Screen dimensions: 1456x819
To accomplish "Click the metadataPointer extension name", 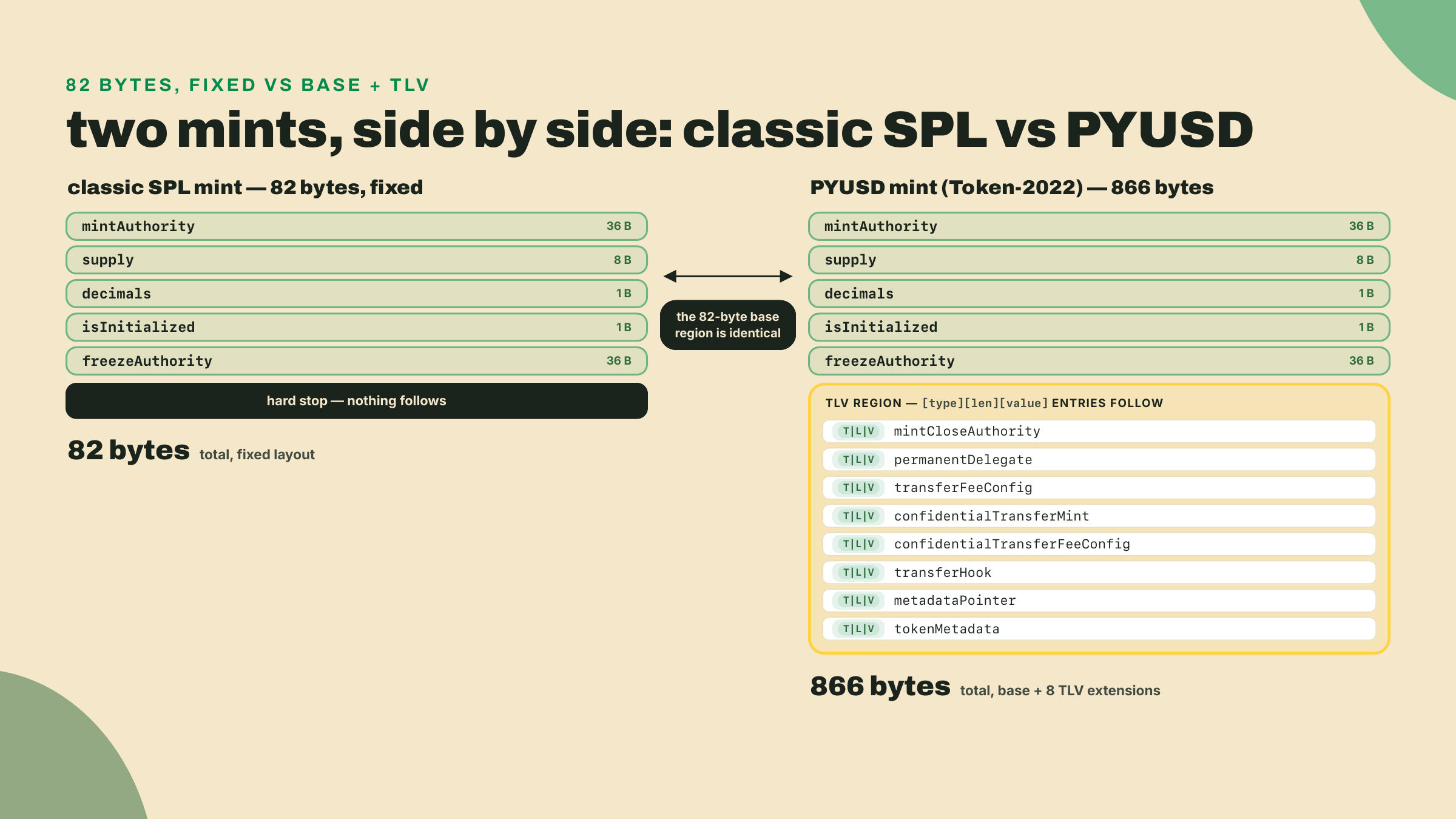I will (955, 601).
